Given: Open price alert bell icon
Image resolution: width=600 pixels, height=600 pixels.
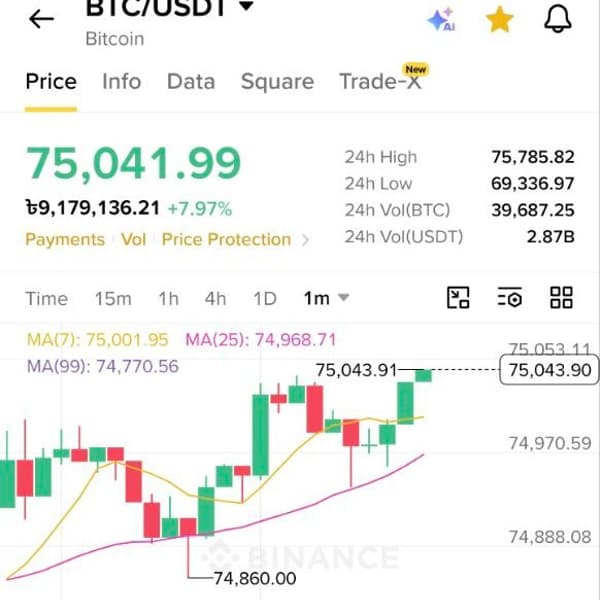Looking at the screenshot, I should (558, 19).
